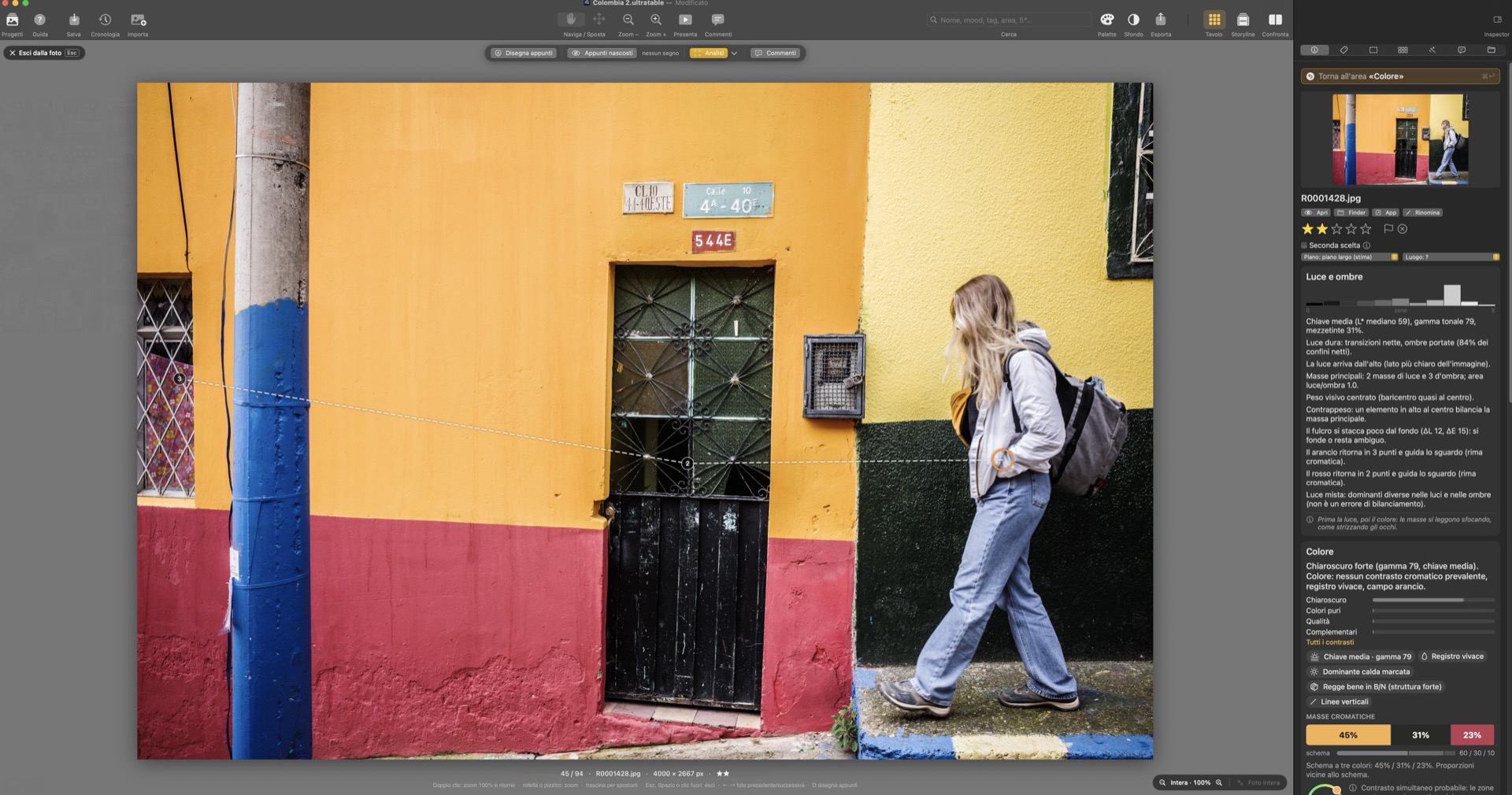
Task: Click Esci dalla foto button
Action: pyautogui.click(x=44, y=53)
